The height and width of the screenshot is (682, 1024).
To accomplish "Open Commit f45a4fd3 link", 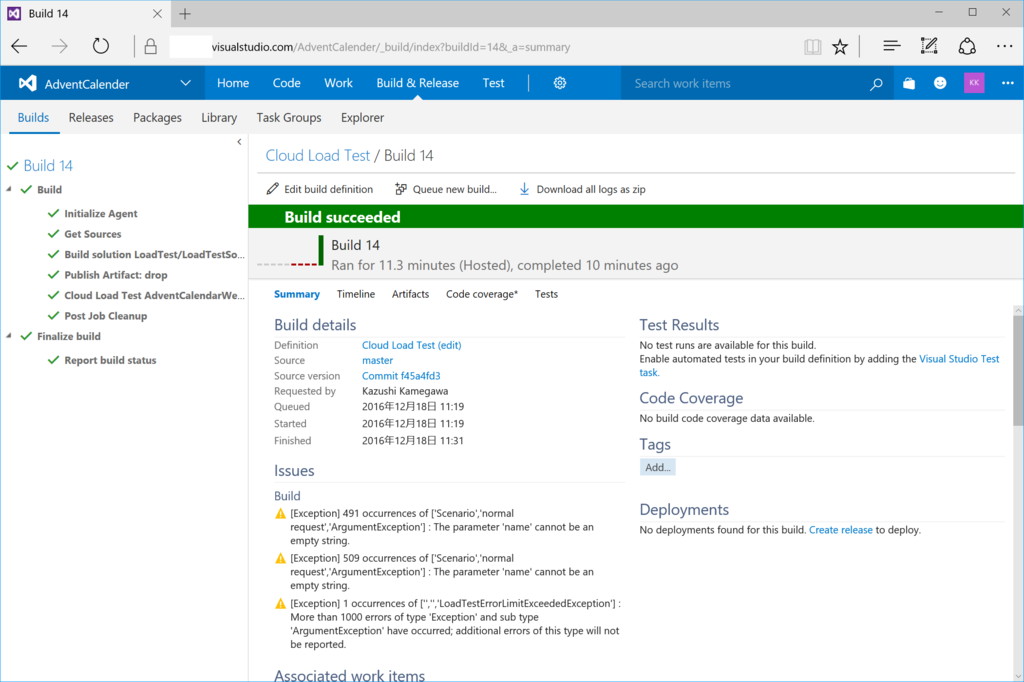I will click(401, 376).
